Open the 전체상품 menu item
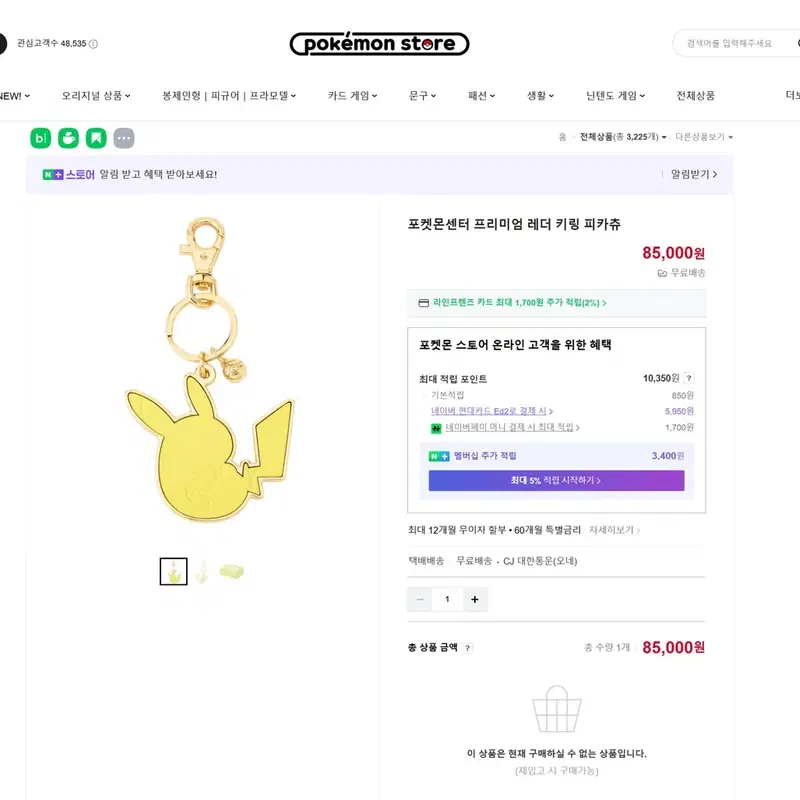Screen dimensions: 800x800 [x=695, y=95]
